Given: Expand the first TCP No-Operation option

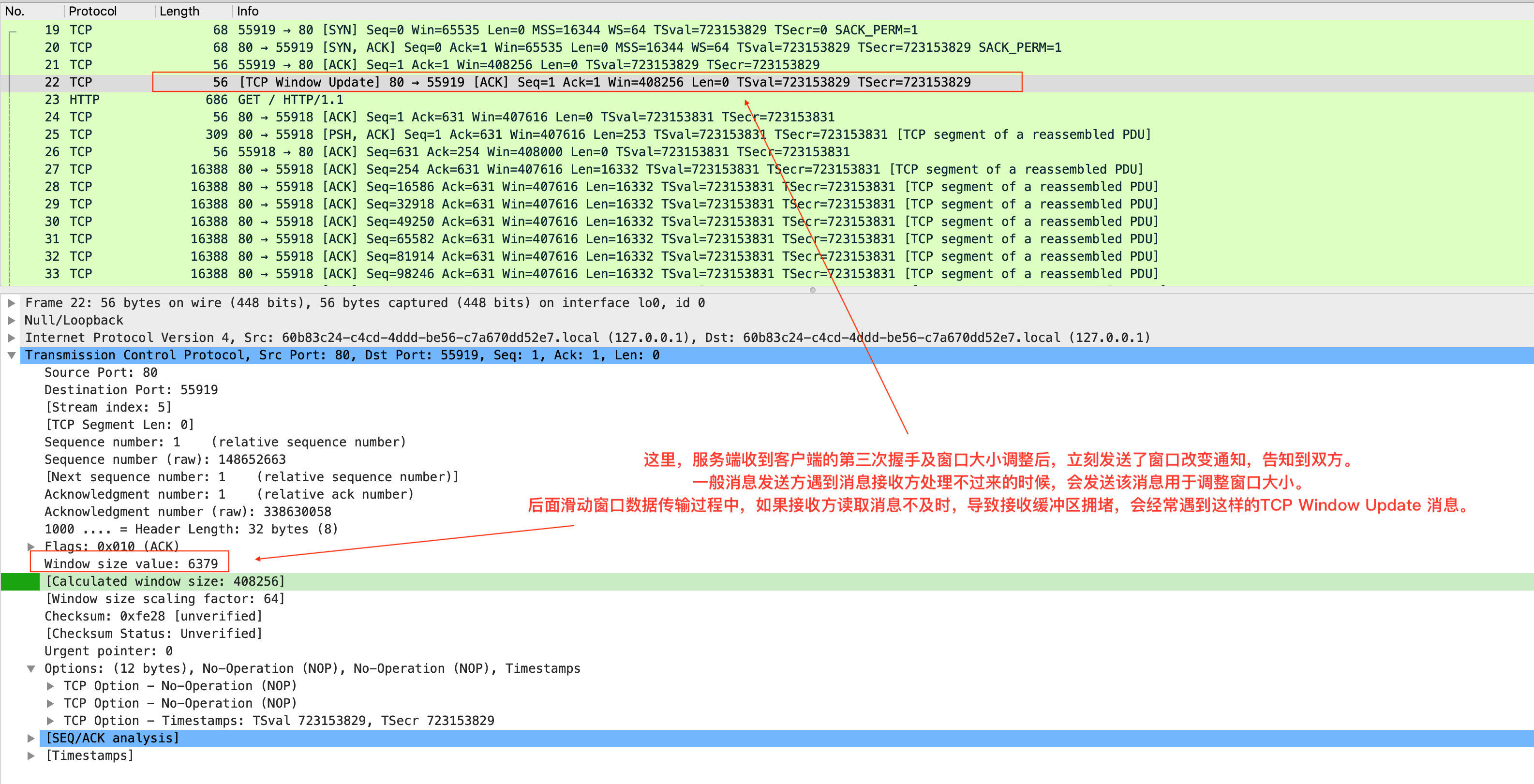Looking at the screenshot, I should tap(51, 686).
